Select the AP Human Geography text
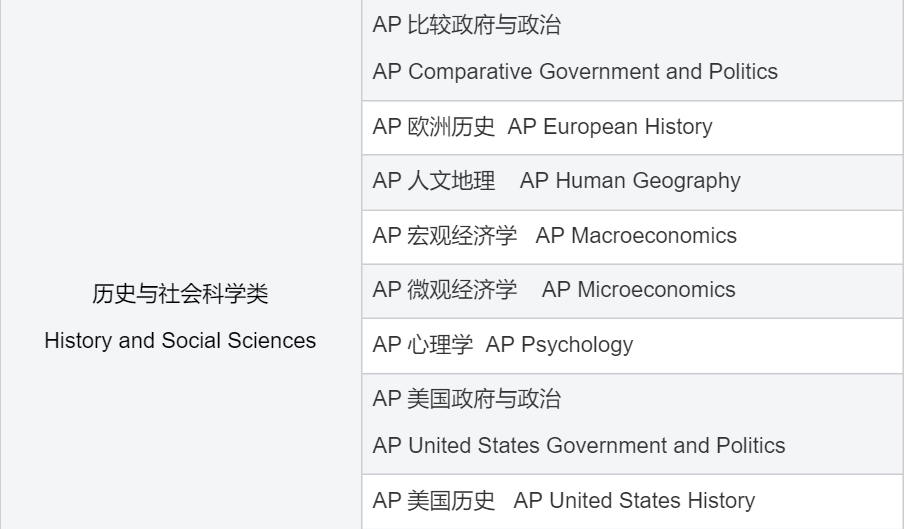 coord(630,181)
